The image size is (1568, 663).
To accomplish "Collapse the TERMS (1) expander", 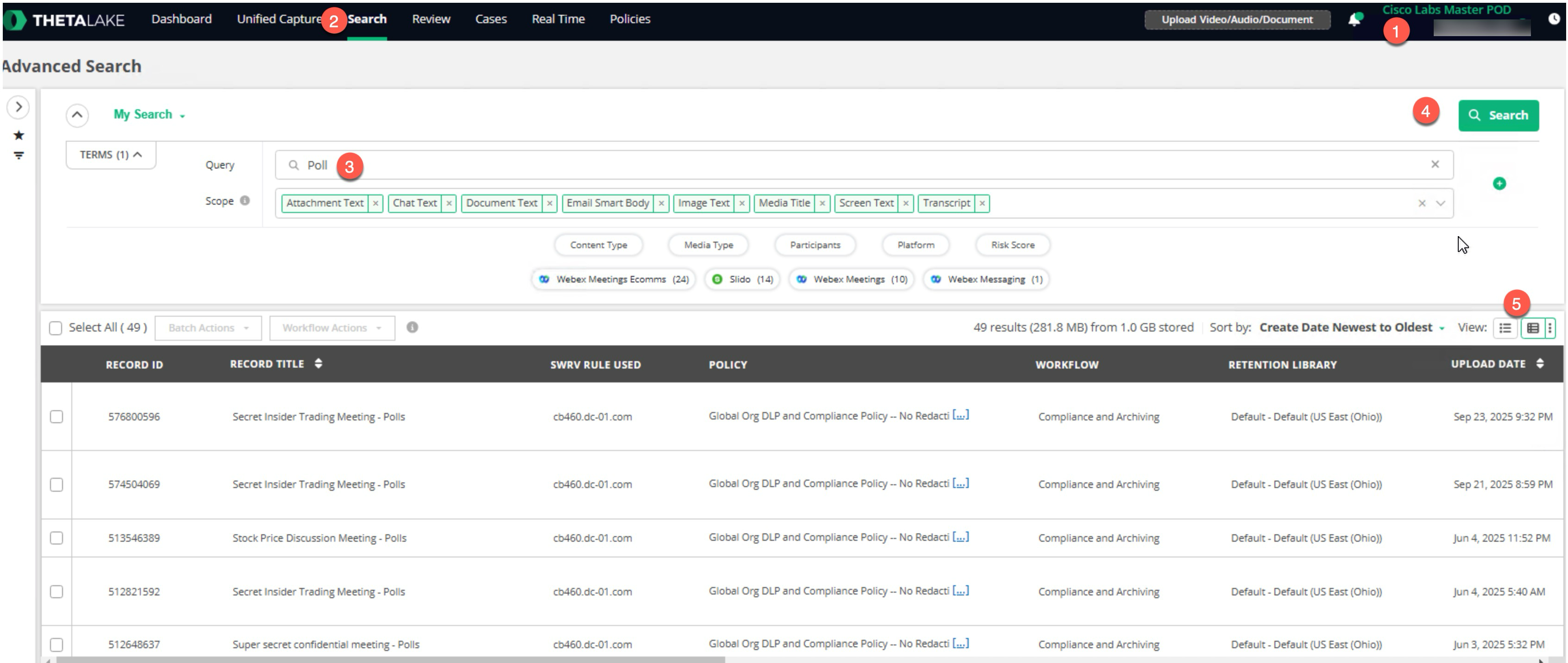I will click(111, 155).
